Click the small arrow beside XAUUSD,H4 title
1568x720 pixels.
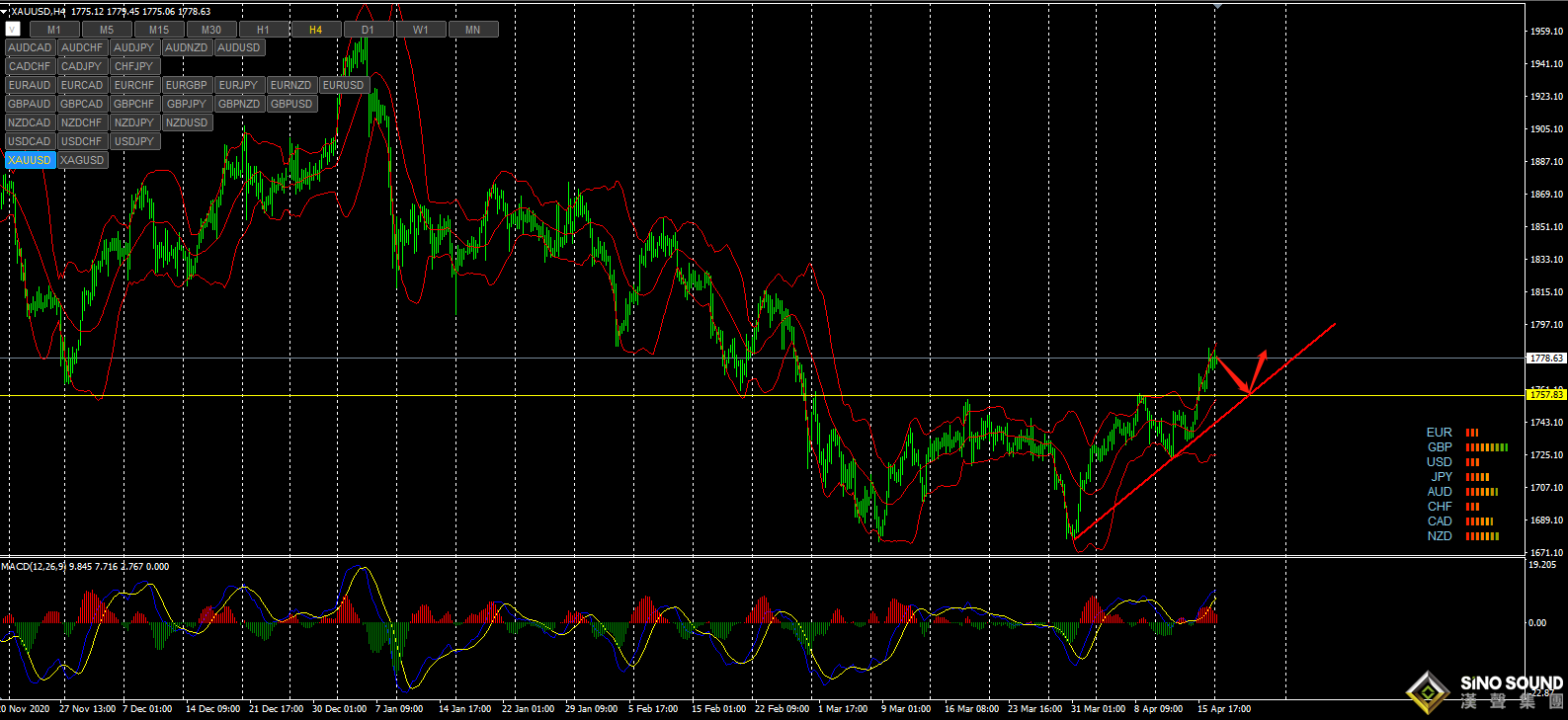pos(4,11)
